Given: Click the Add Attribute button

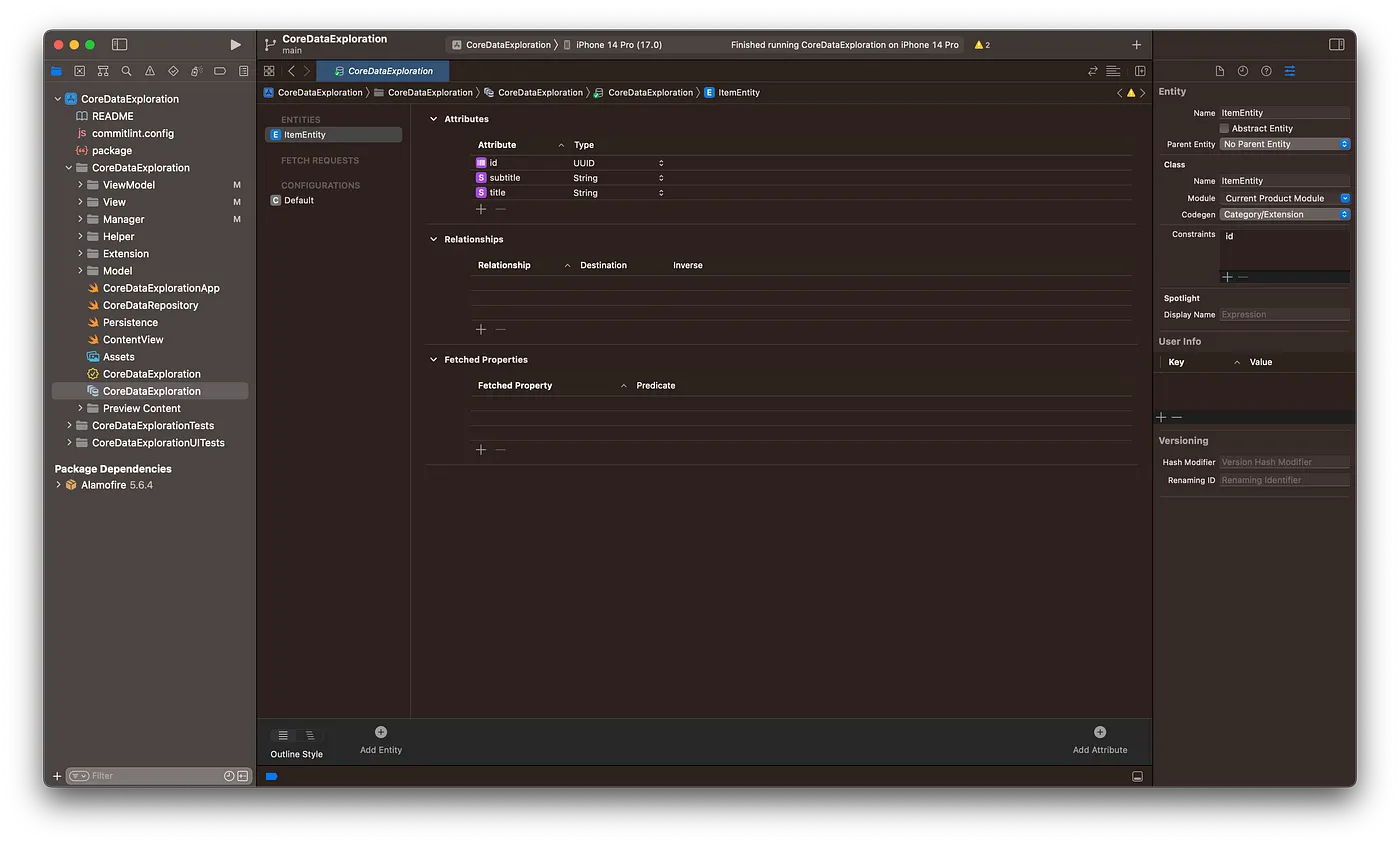Looking at the screenshot, I should (x=1100, y=740).
